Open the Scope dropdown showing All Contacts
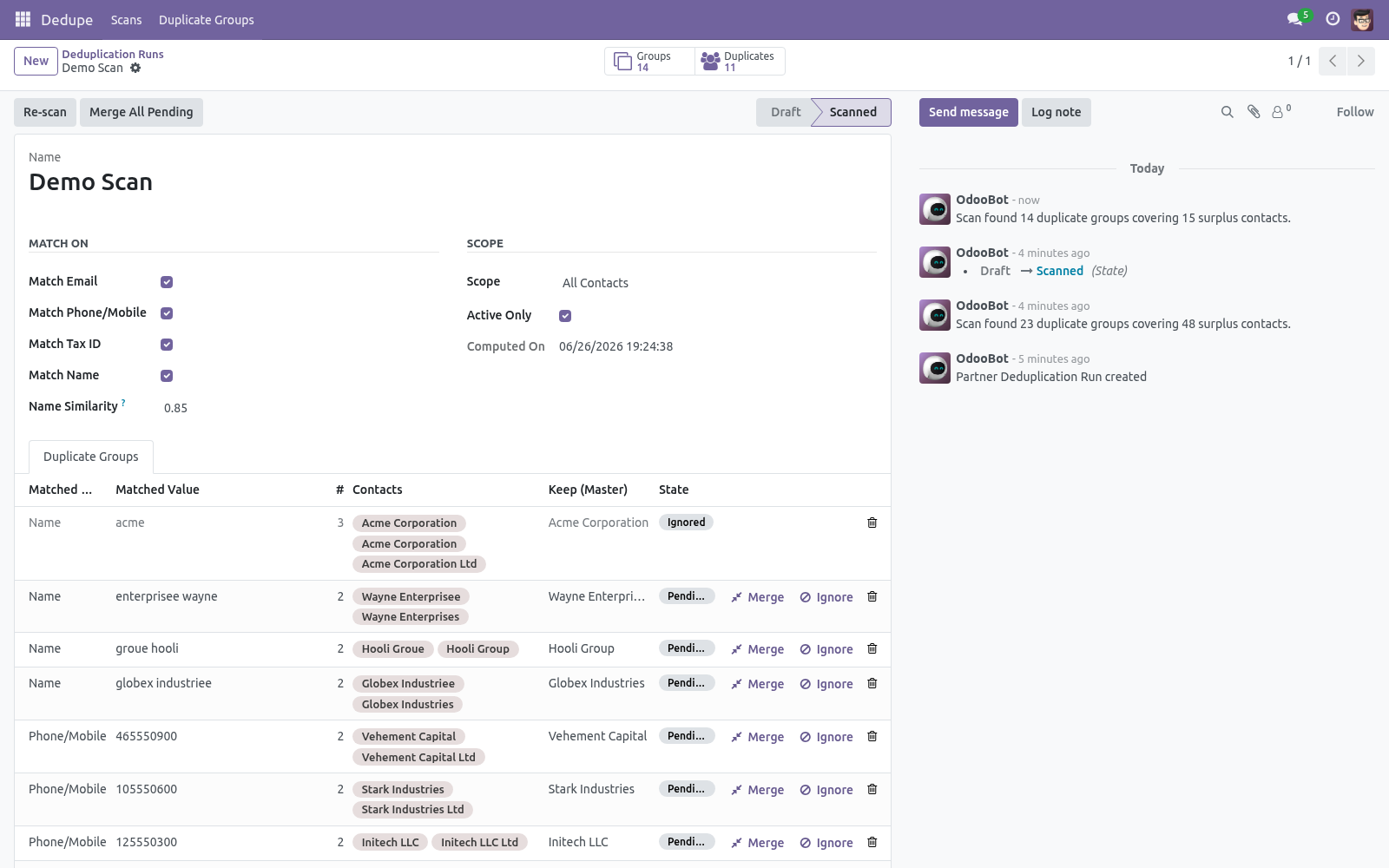This screenshot has height=868, width=1389. coord(717,283)
